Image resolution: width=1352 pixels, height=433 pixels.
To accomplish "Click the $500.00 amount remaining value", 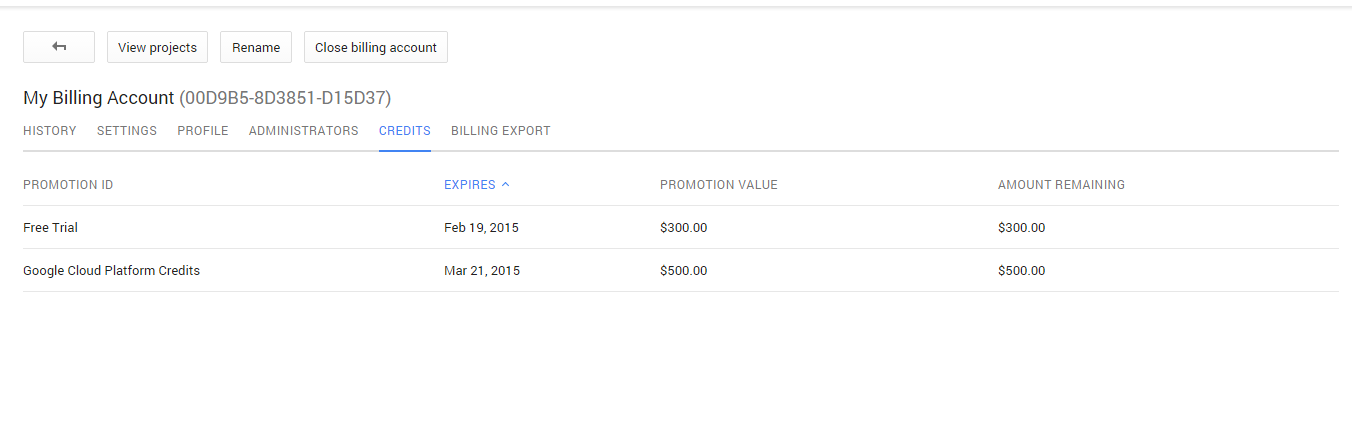I will point(1021,271).
